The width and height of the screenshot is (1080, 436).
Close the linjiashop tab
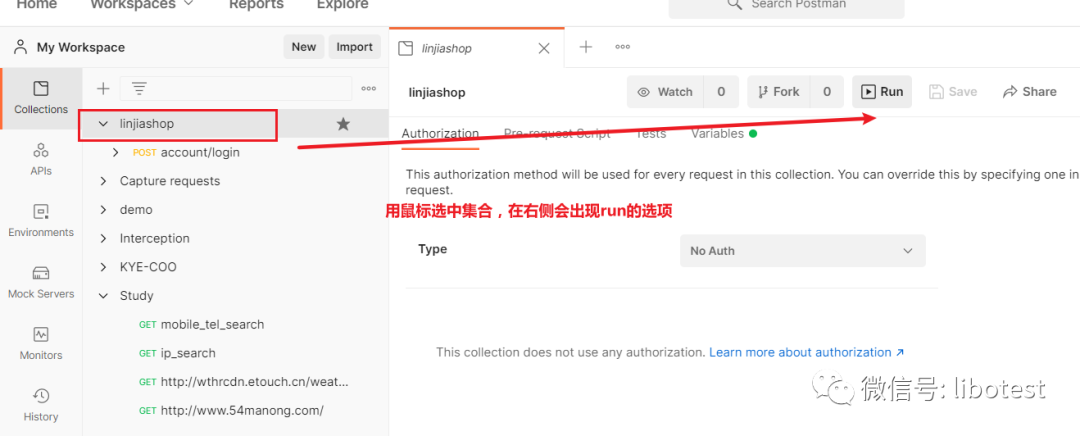[543, 48]
